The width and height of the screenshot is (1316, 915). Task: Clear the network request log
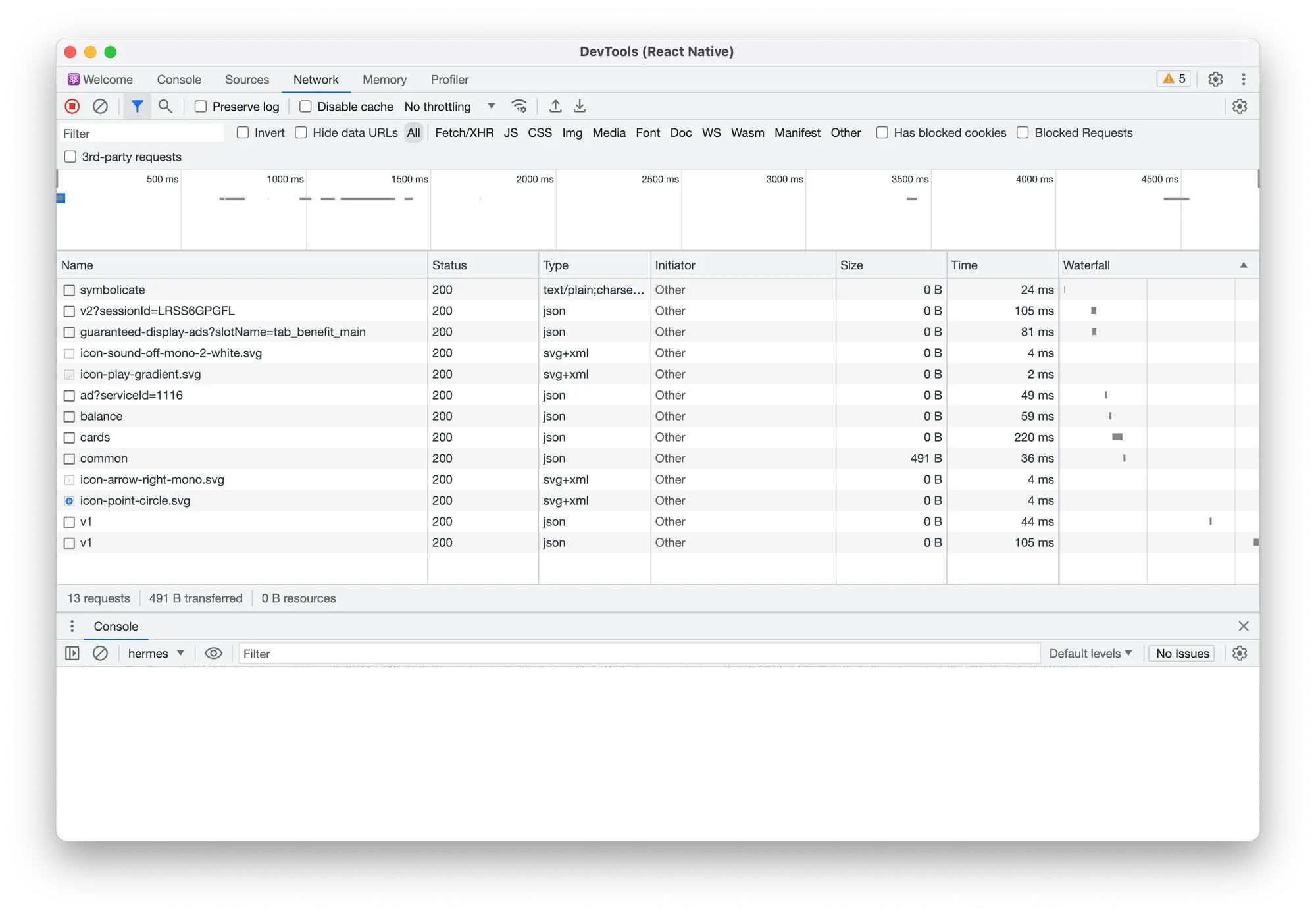coord(100,106)
